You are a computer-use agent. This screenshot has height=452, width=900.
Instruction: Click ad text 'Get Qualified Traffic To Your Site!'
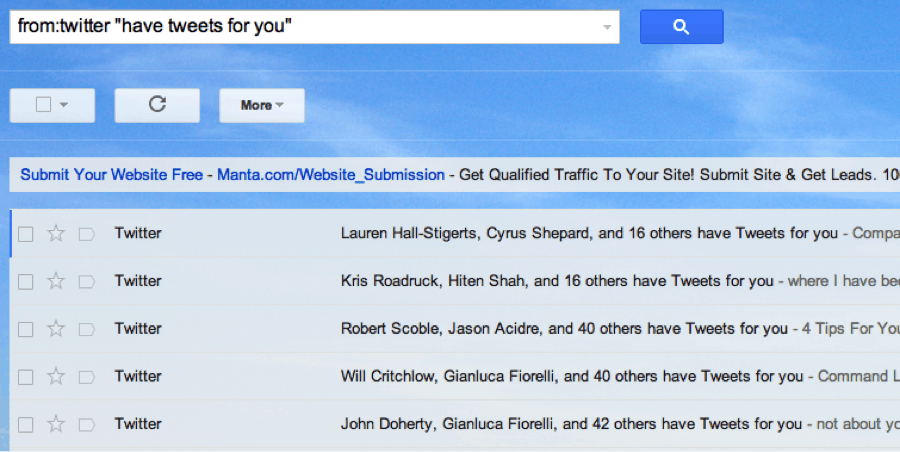click(577, 175)
